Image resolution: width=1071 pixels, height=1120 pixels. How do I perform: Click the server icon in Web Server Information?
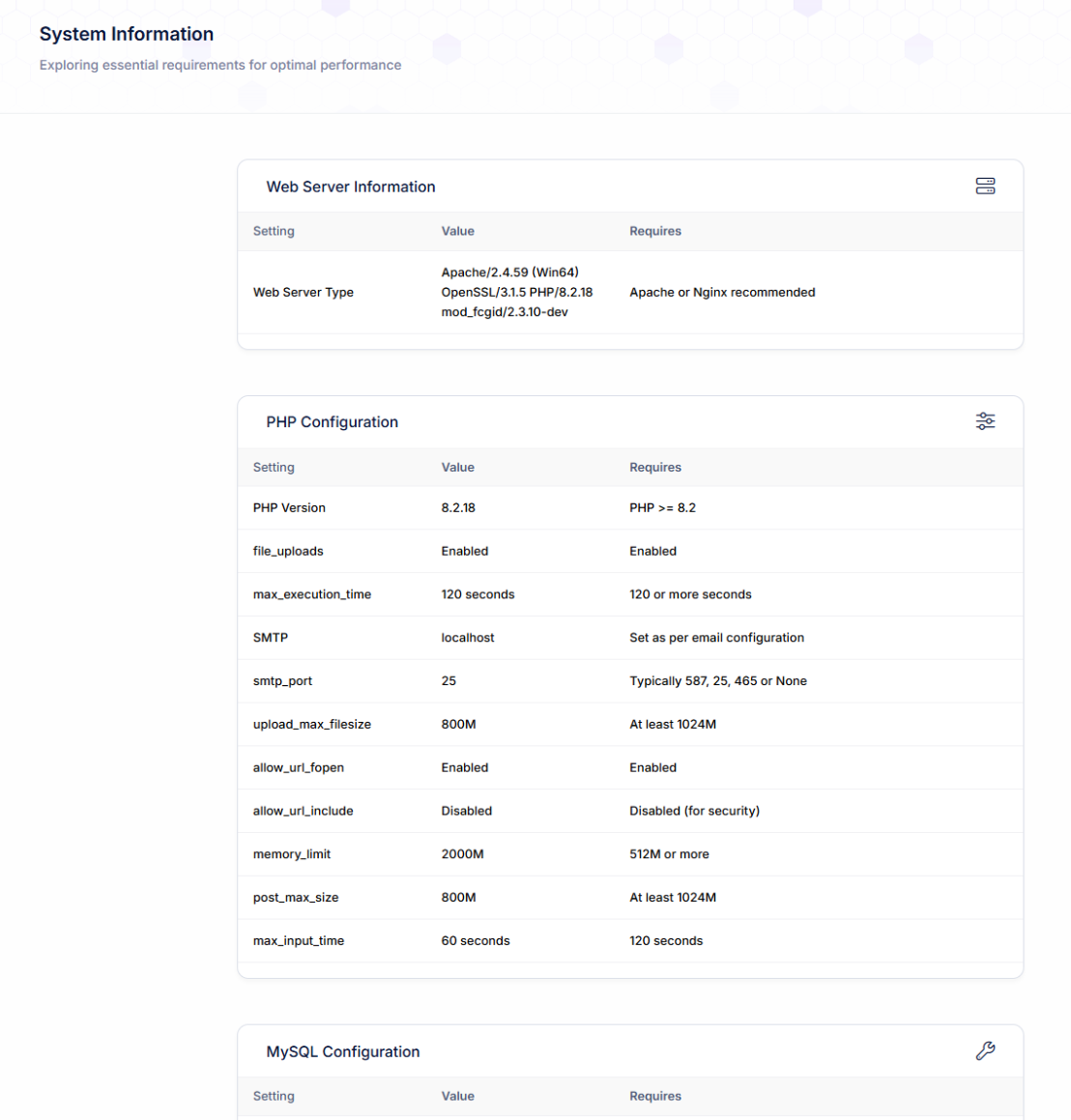[x=985, y=187]
